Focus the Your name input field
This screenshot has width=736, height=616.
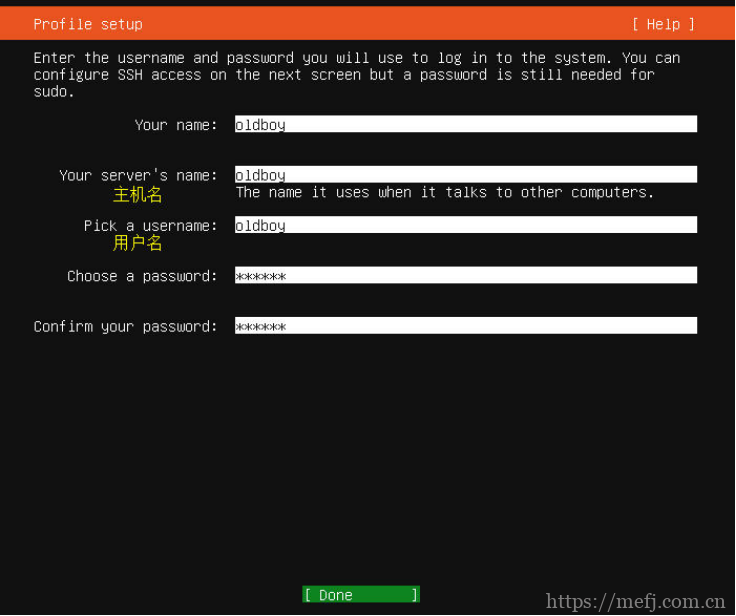[x=465, y=125]
